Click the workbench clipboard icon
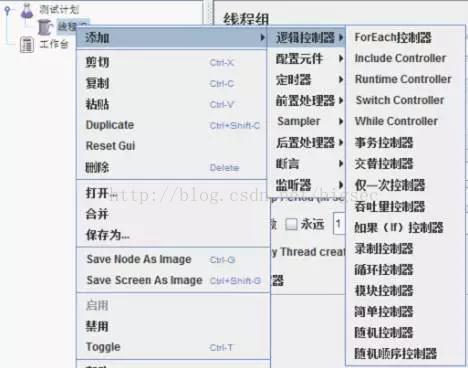Screen dimensions: 468x368 (27, 45)
